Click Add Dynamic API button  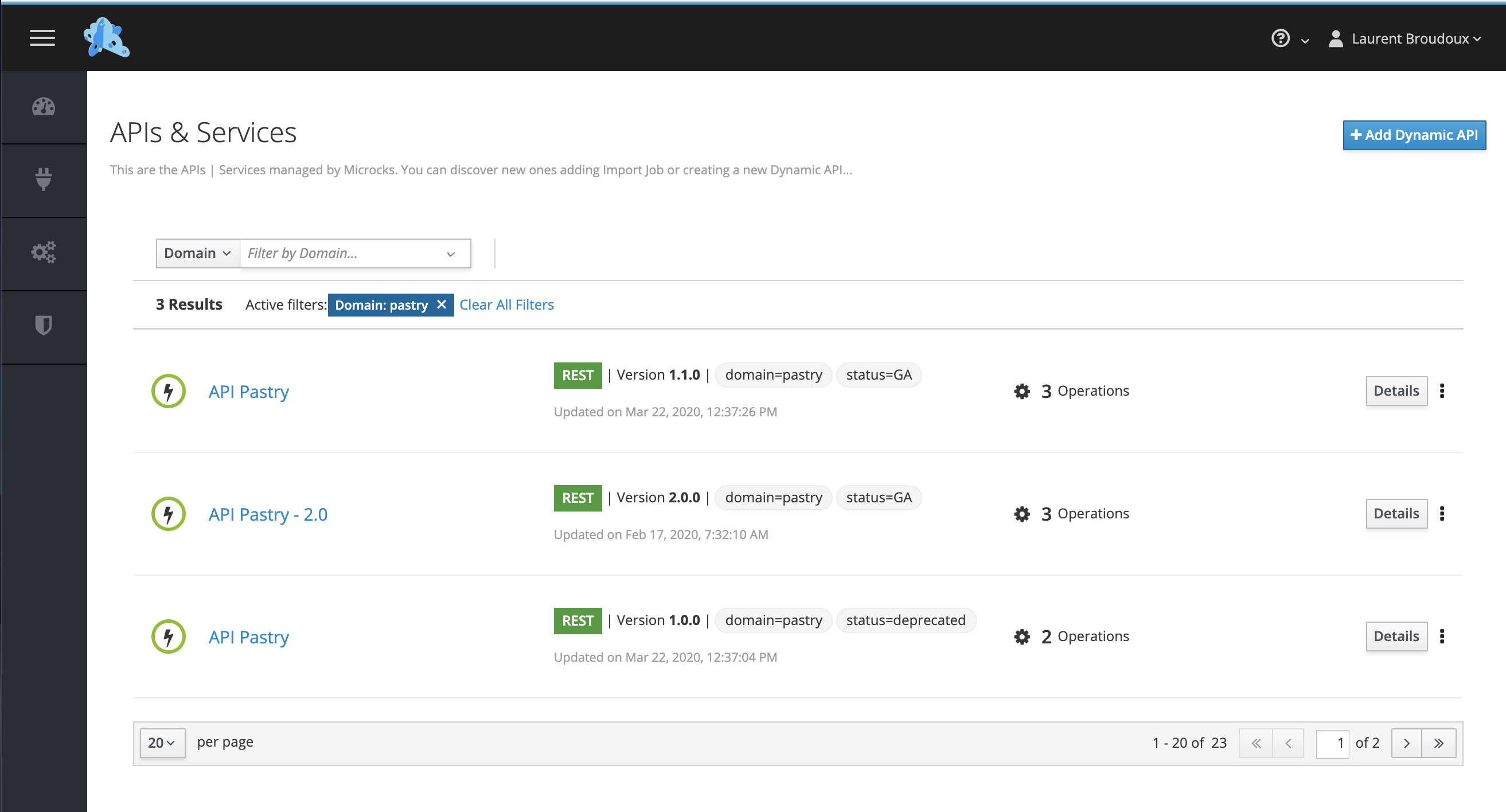1414,135
